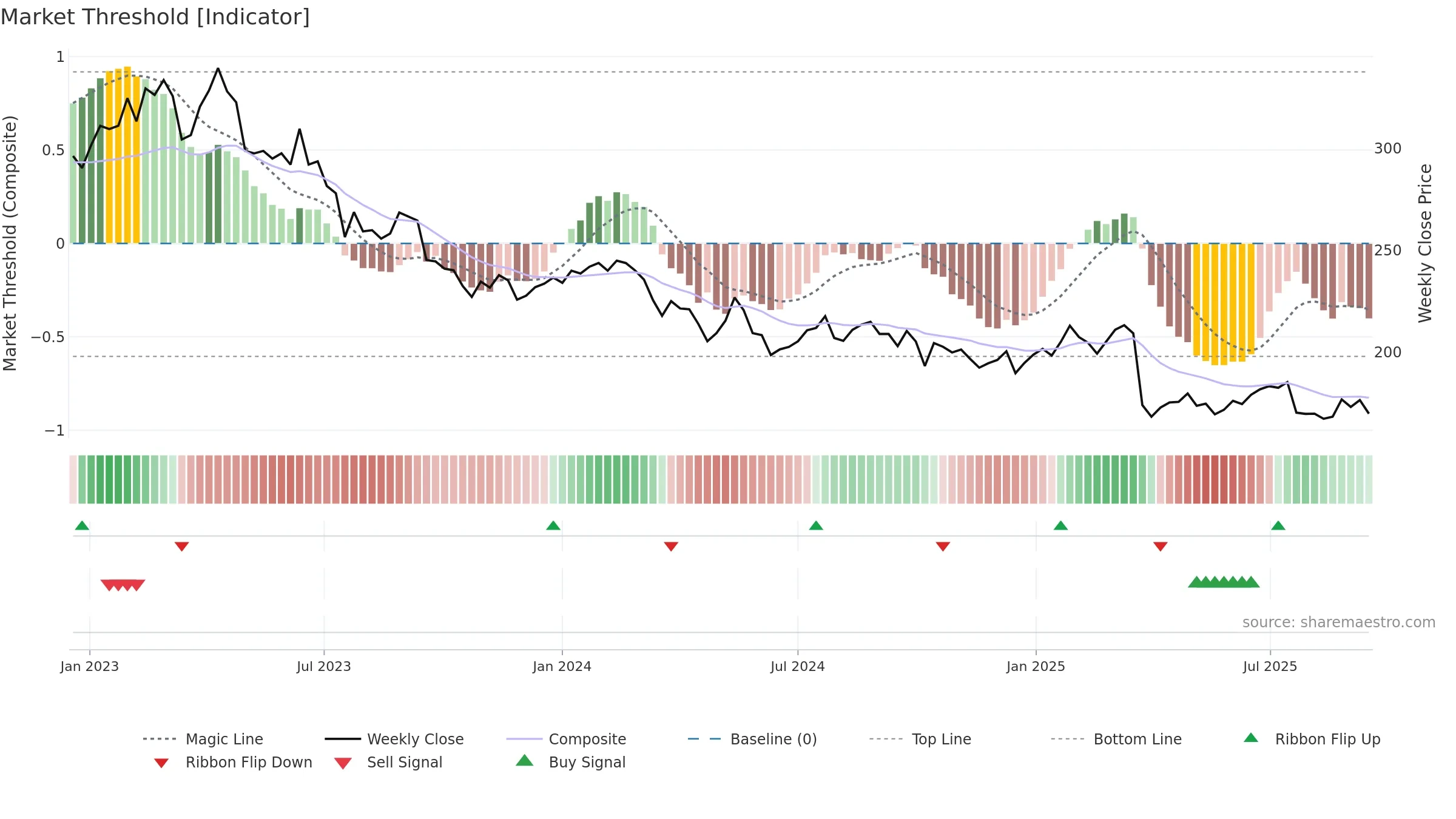1456x819 pixels.
Task: Click the 200 price axis label
Action: click(x=1387, y=352)
